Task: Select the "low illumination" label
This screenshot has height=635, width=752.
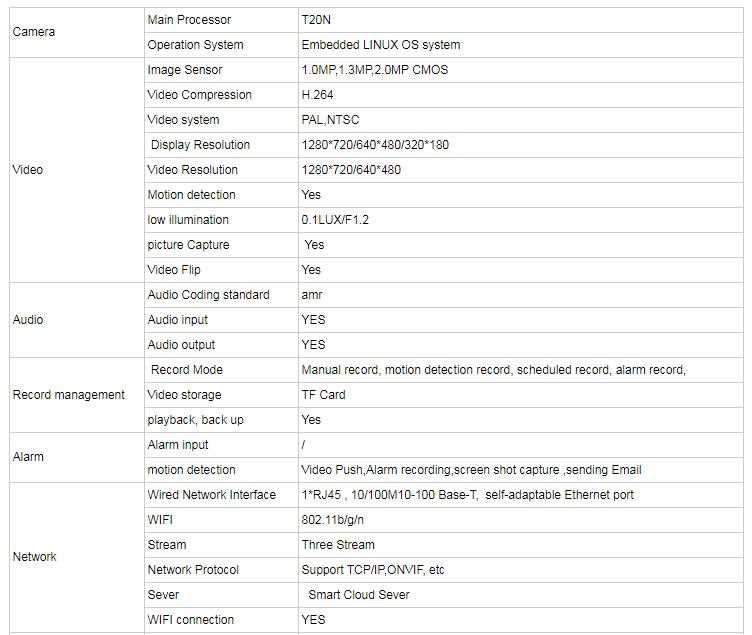Action: 188,220
